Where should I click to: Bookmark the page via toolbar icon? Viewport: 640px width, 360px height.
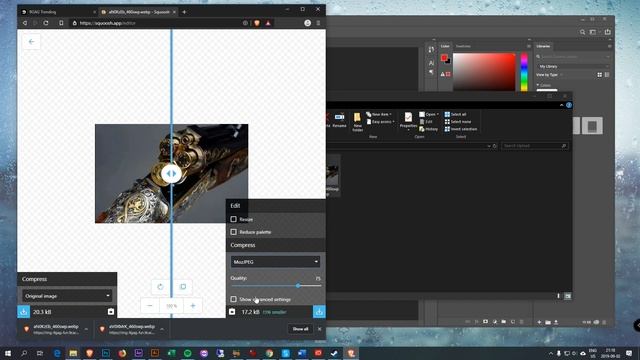[x=61, y=23]
